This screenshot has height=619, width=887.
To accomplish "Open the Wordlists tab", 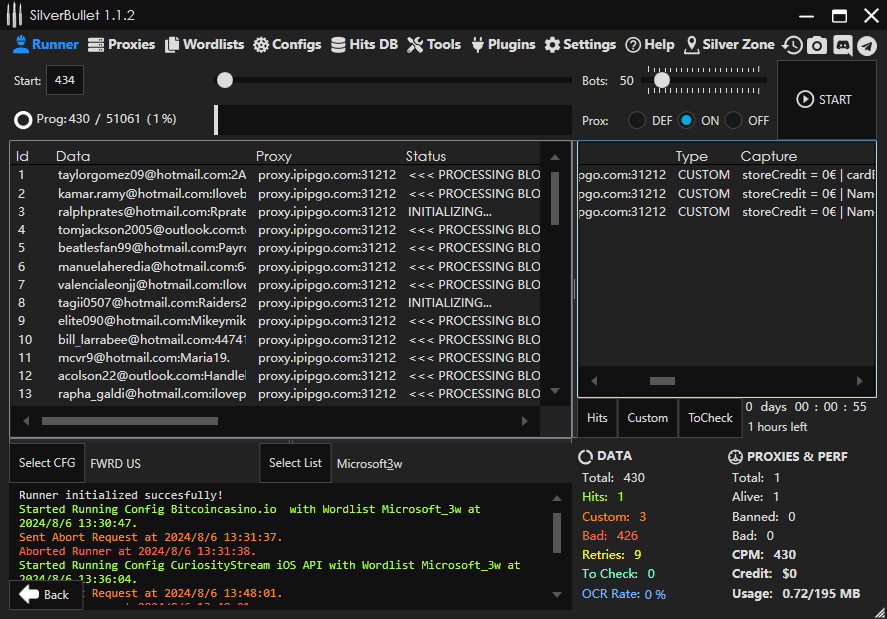I will coord(204,44).
